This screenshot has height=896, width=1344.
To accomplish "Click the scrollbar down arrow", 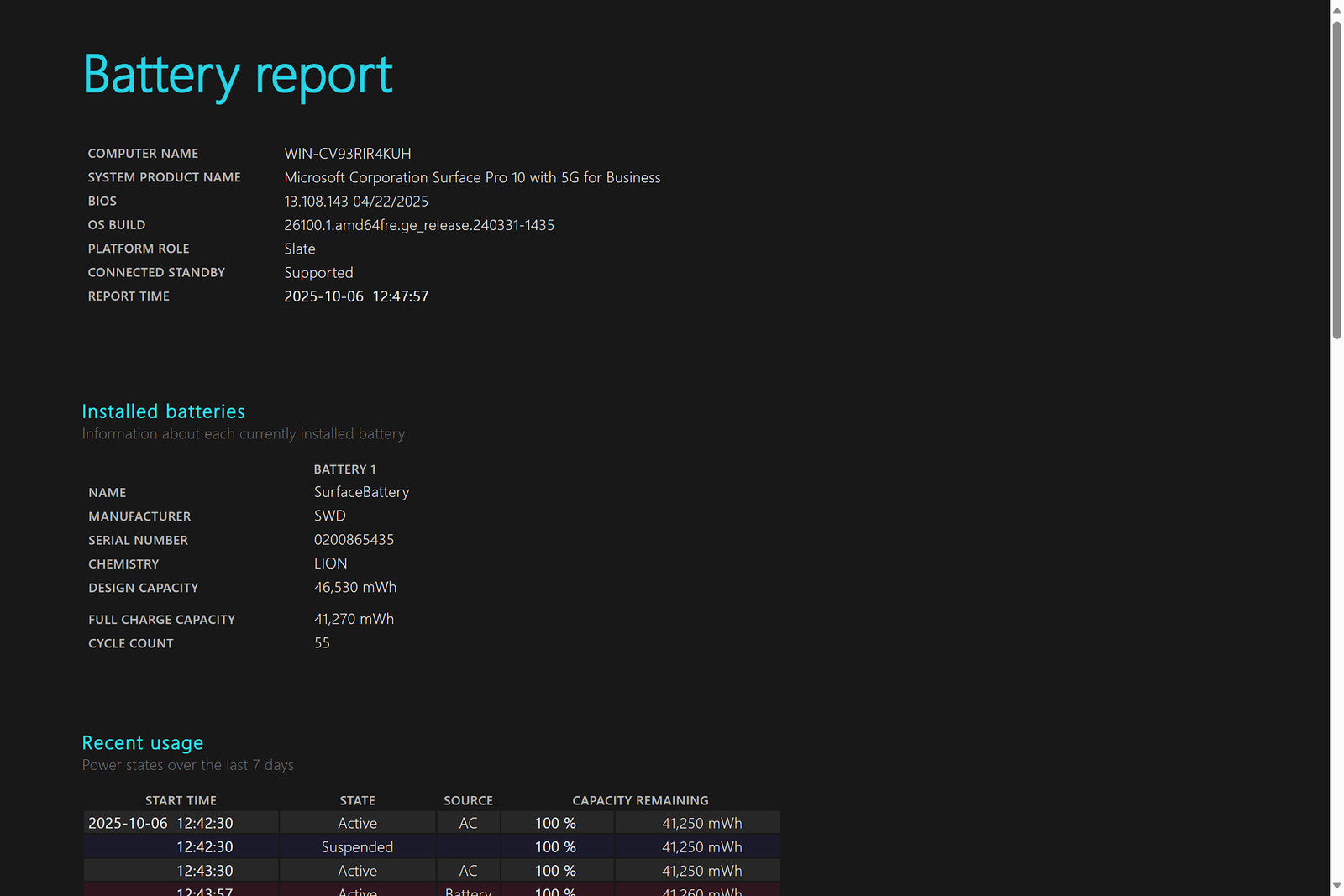I will [x=1336, y=886].
